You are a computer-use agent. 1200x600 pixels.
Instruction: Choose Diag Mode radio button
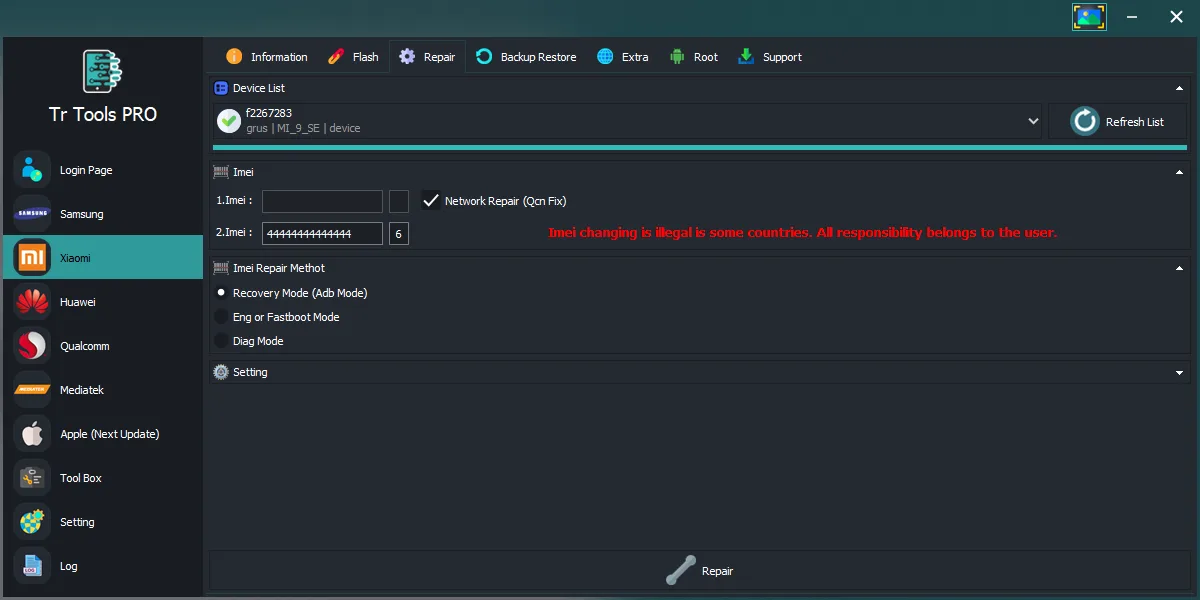(221, 341)
